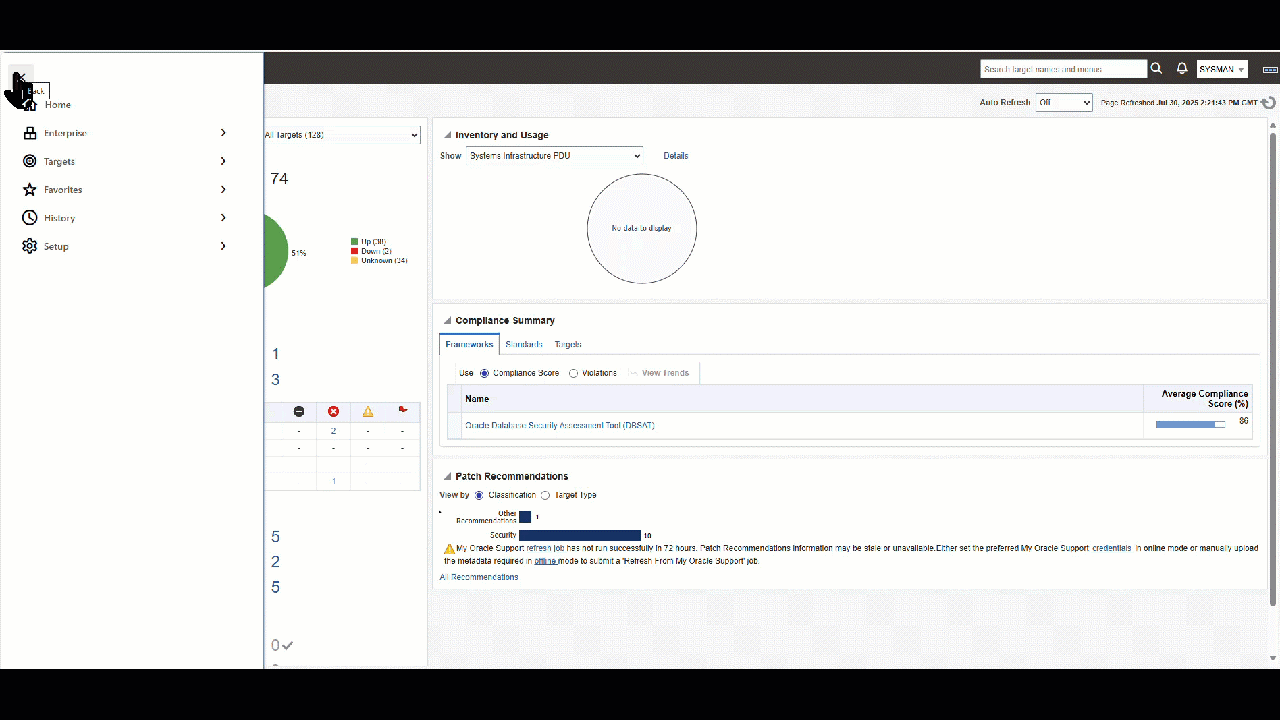
Task: Click the red Down legend swatch
Action: click(x=355, y=251)
